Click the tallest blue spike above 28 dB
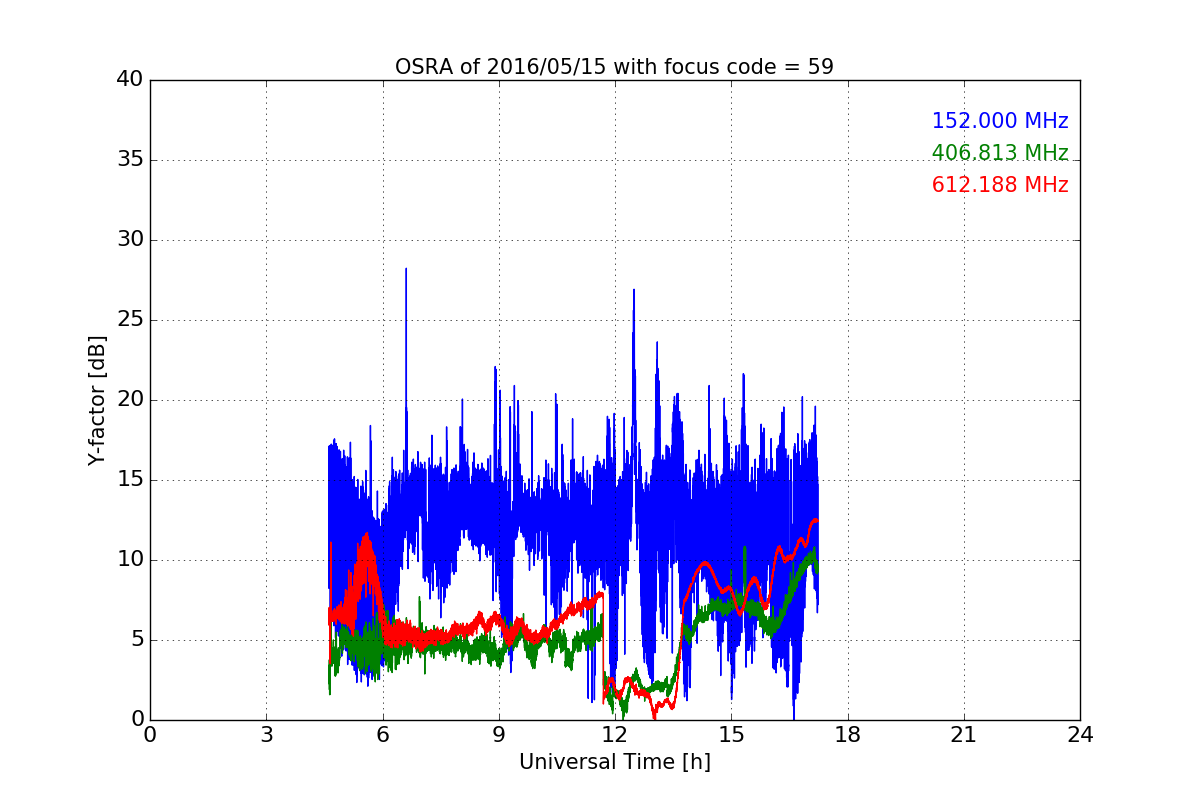The height and width of the screenshot is (800, 1200). (x=406, y=270)
